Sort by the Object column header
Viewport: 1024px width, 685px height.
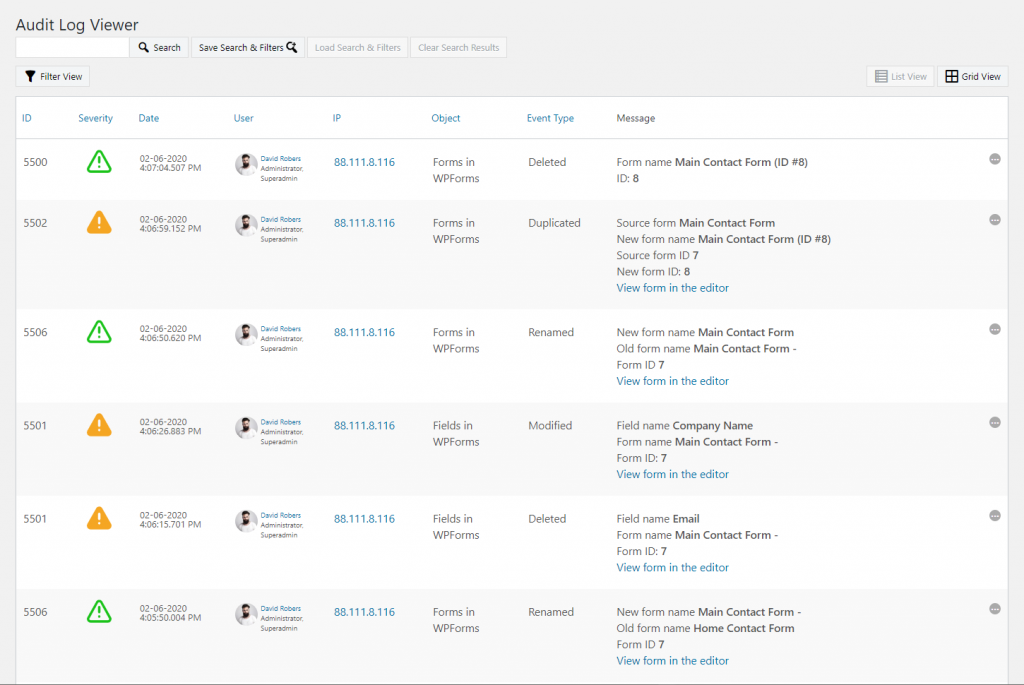(x=445, y=118)
